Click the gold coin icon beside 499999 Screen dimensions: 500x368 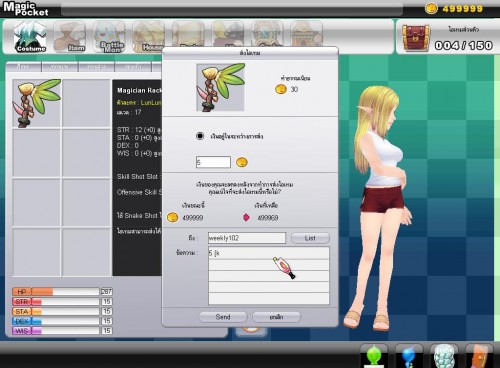[x=431, y=8]
